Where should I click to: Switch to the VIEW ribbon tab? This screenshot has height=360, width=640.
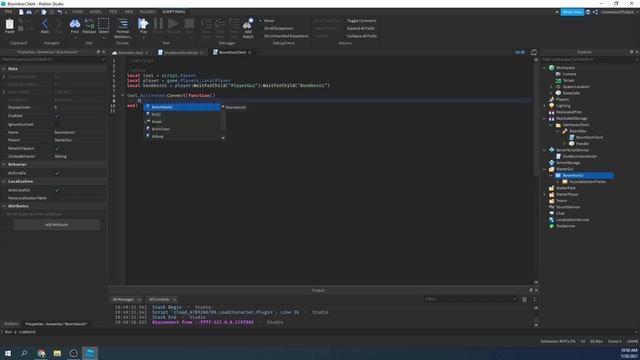coord(129,12)
